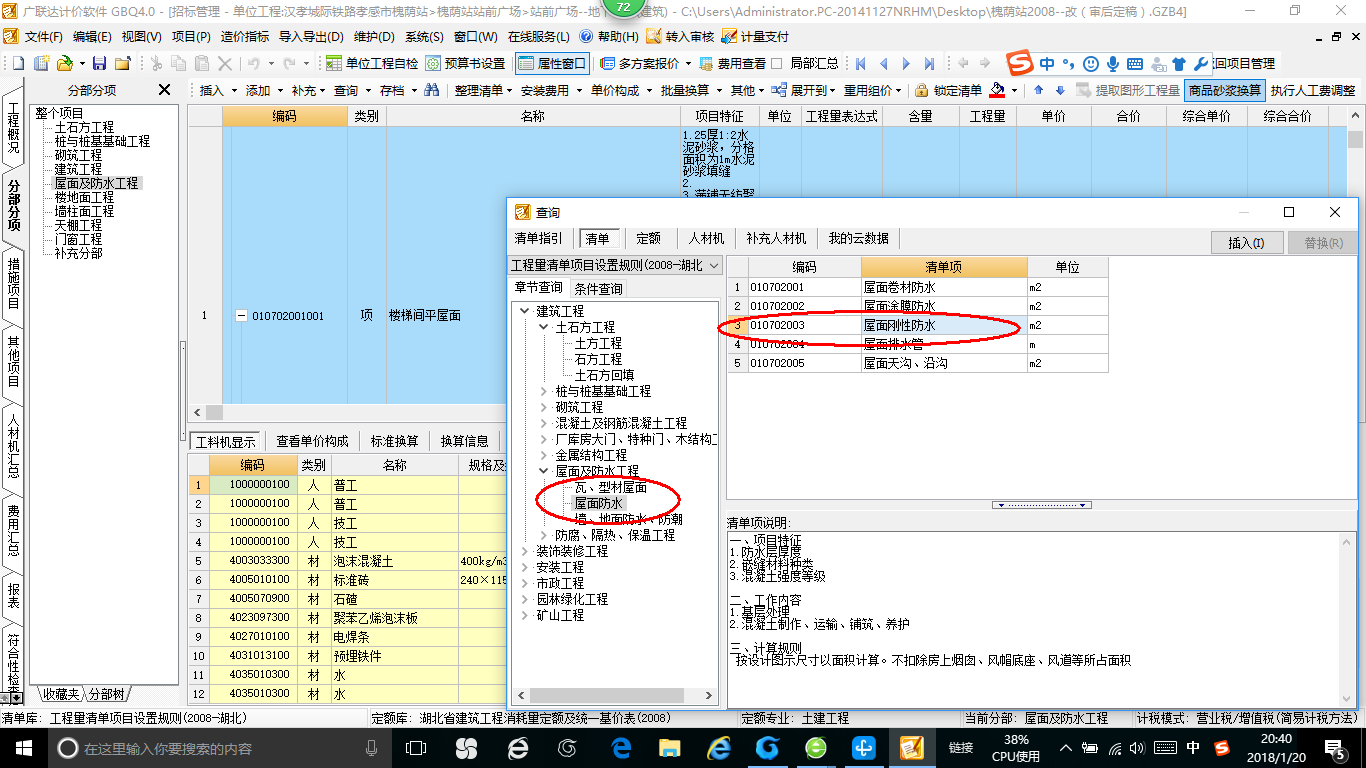This screenshot has height=768, width=1366.
Task: Check the 局部汇总 checkbox
Action: tap(776, 63)
